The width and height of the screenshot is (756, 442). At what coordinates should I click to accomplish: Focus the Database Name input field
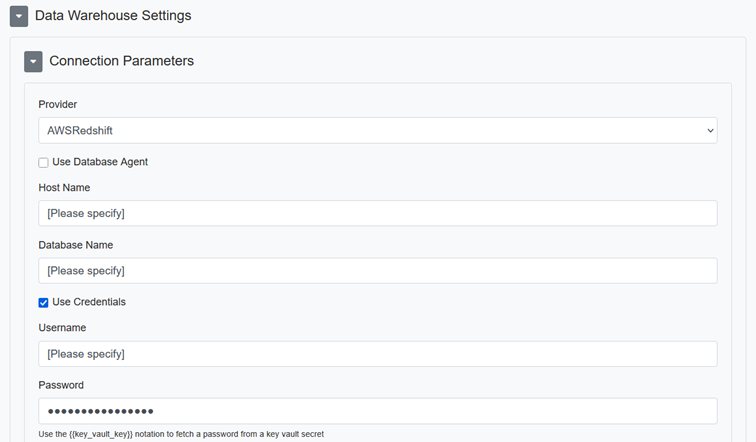(377, 270)
